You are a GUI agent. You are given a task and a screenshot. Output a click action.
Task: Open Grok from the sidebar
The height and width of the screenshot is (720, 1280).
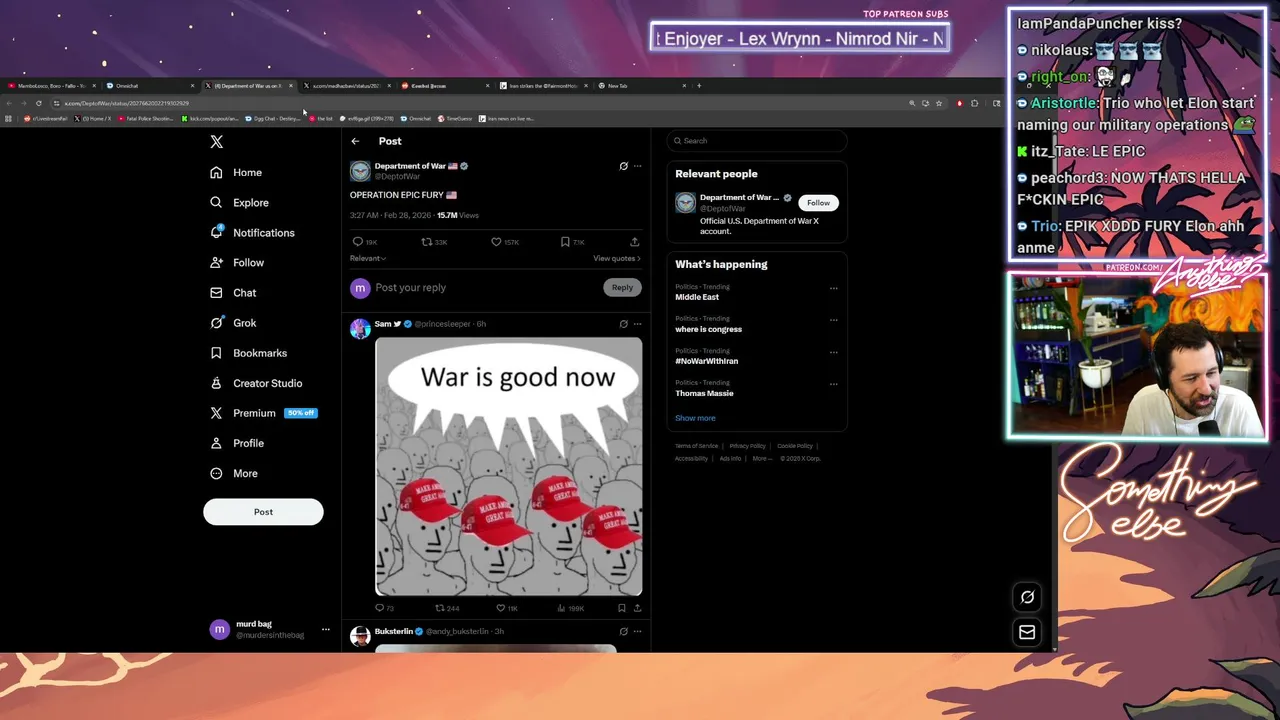coord(233,322)
